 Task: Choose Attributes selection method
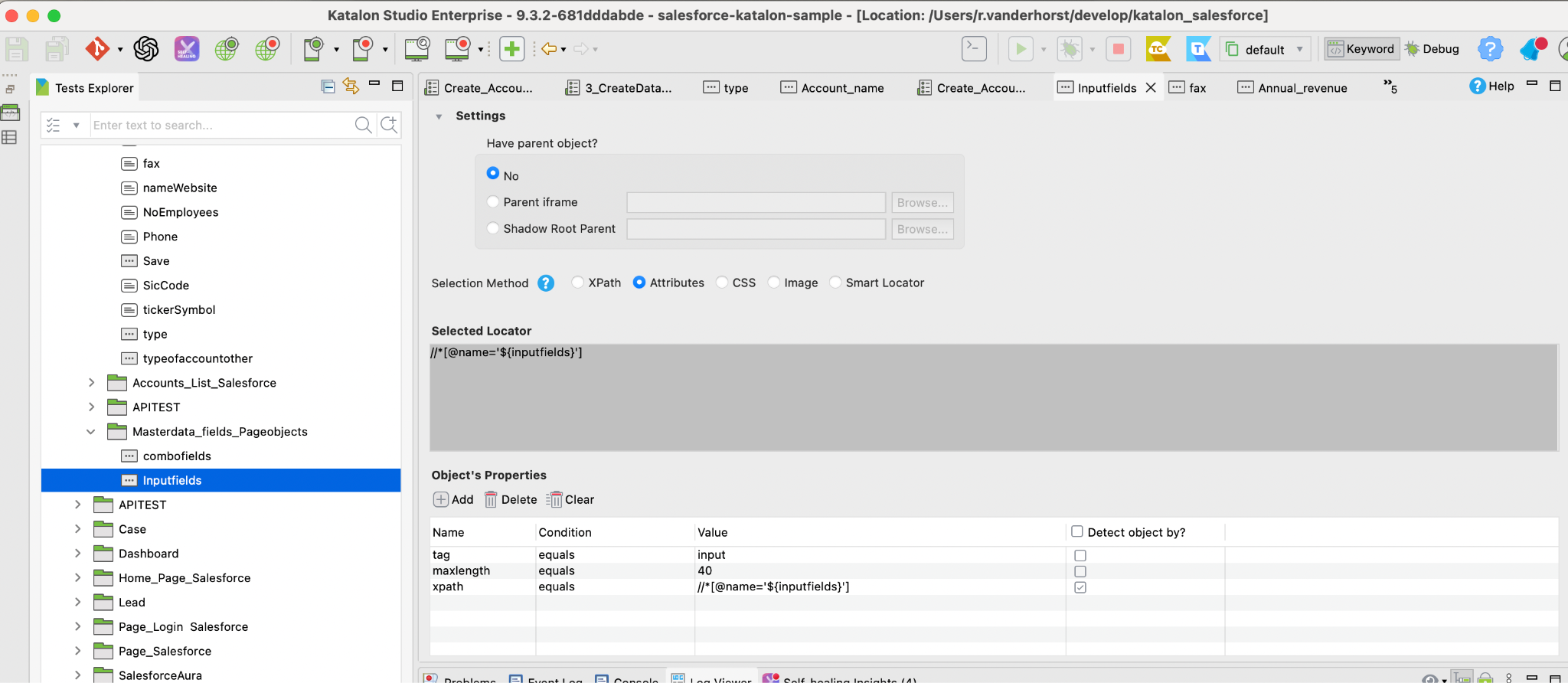pos(639,283)
